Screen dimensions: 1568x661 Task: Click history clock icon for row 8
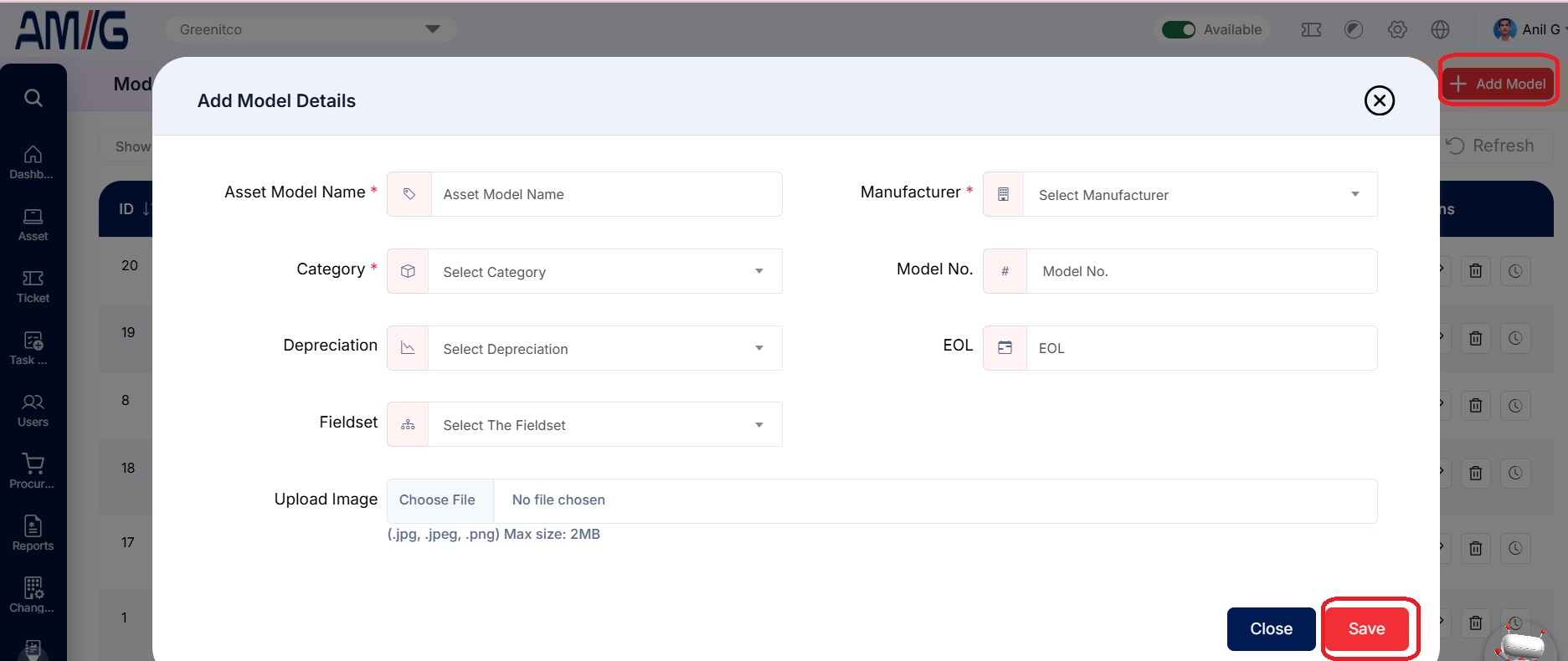1515,406
